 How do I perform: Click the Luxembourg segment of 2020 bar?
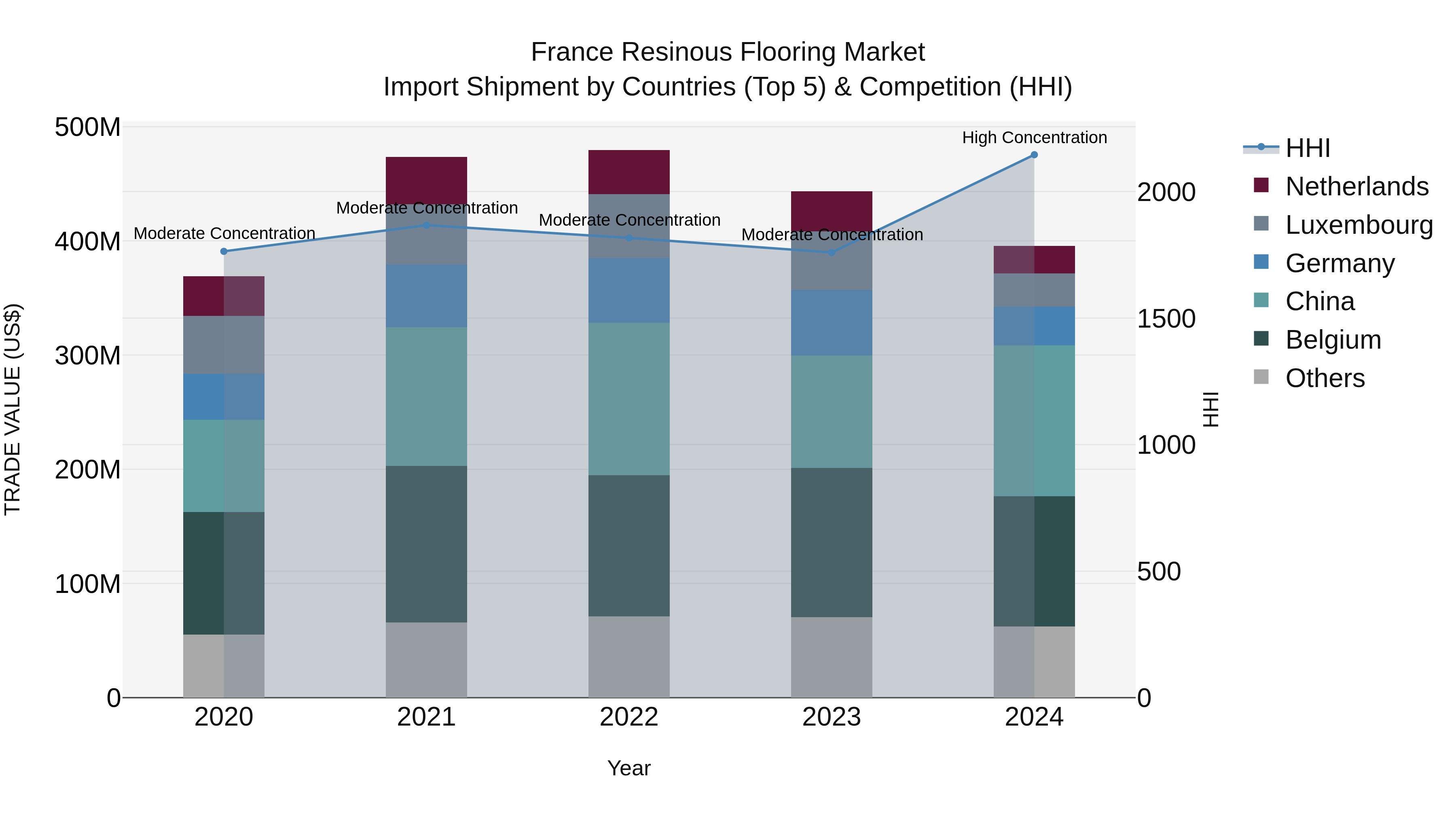[224, 345]
